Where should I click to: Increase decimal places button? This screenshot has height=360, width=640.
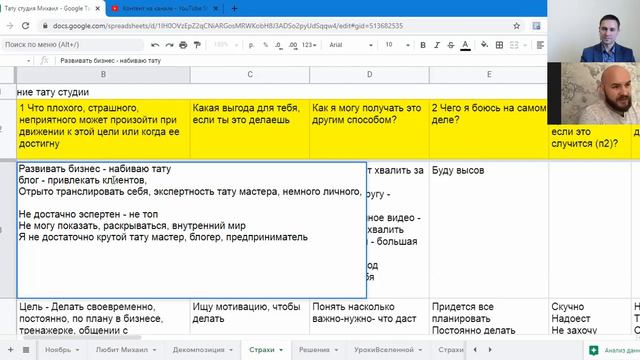tap(293, 45)
